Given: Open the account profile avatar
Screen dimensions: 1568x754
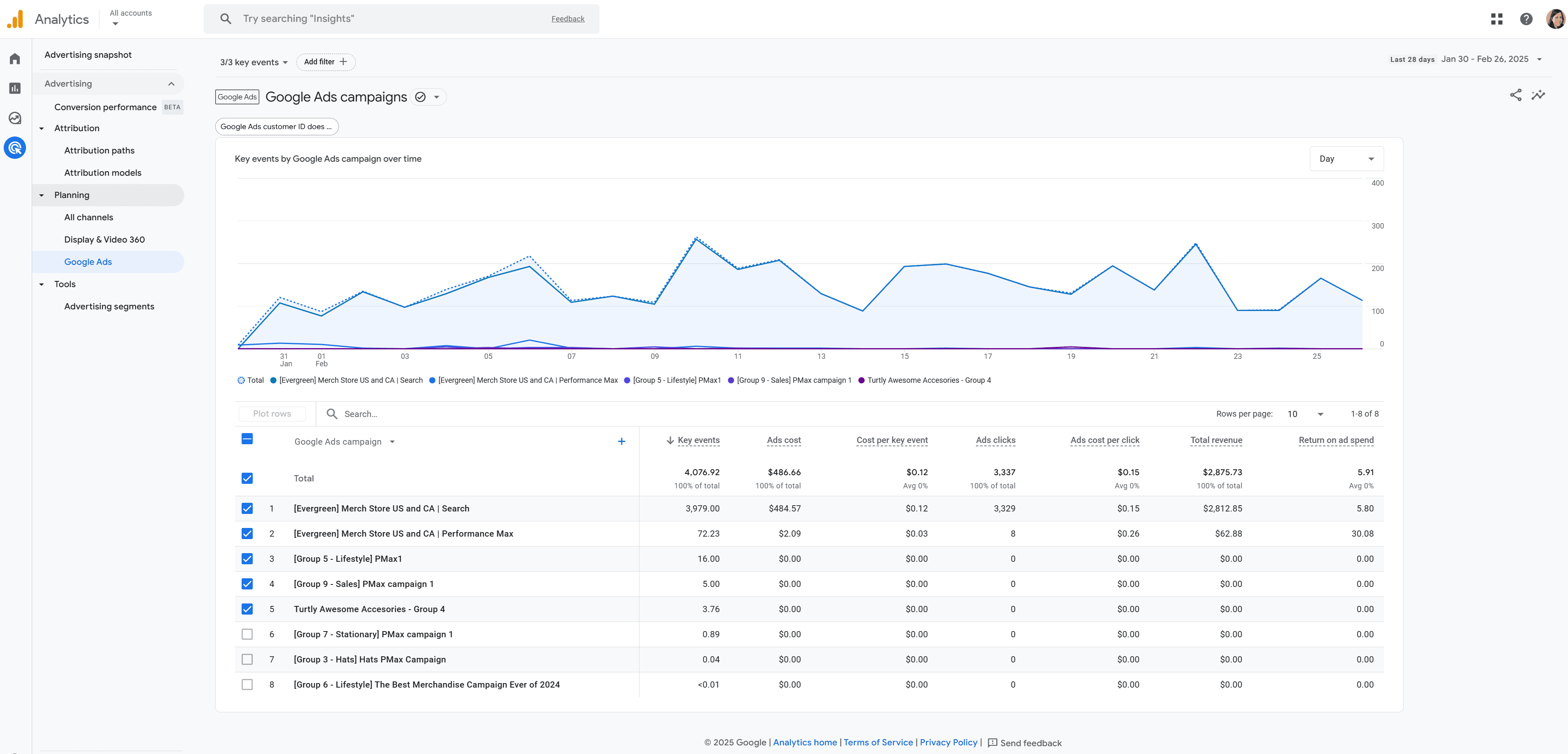Looking at the screenshot, I should pyautogui.click(x=1555, y=19).
